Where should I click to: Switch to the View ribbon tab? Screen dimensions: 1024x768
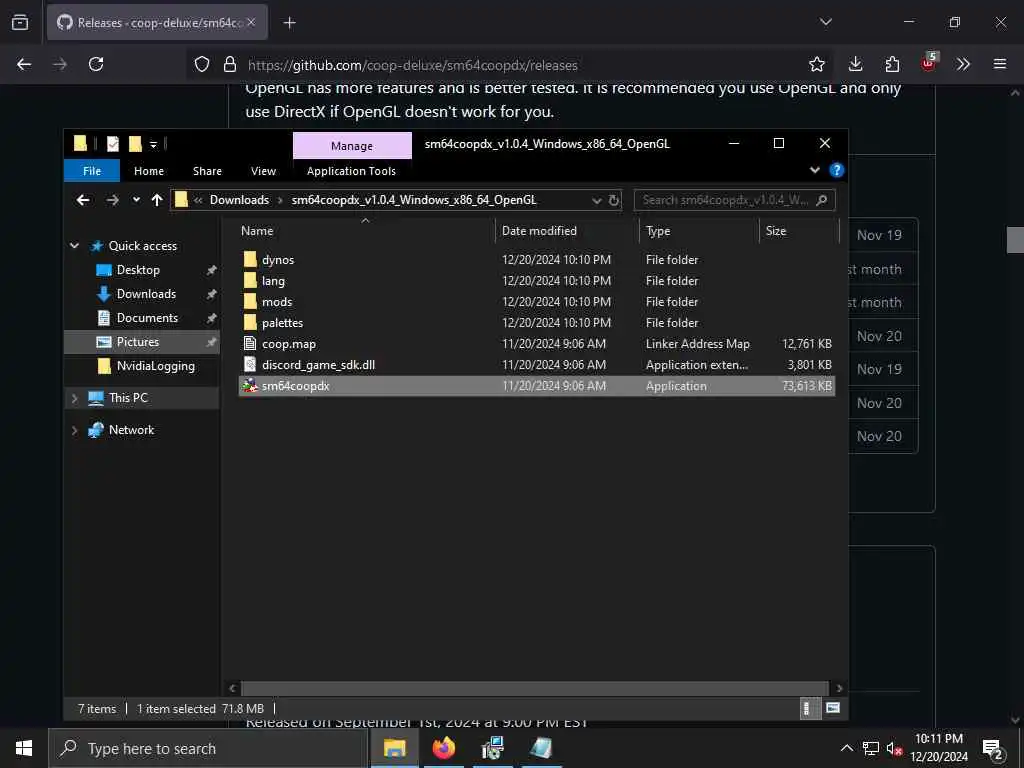pos(263,171)
